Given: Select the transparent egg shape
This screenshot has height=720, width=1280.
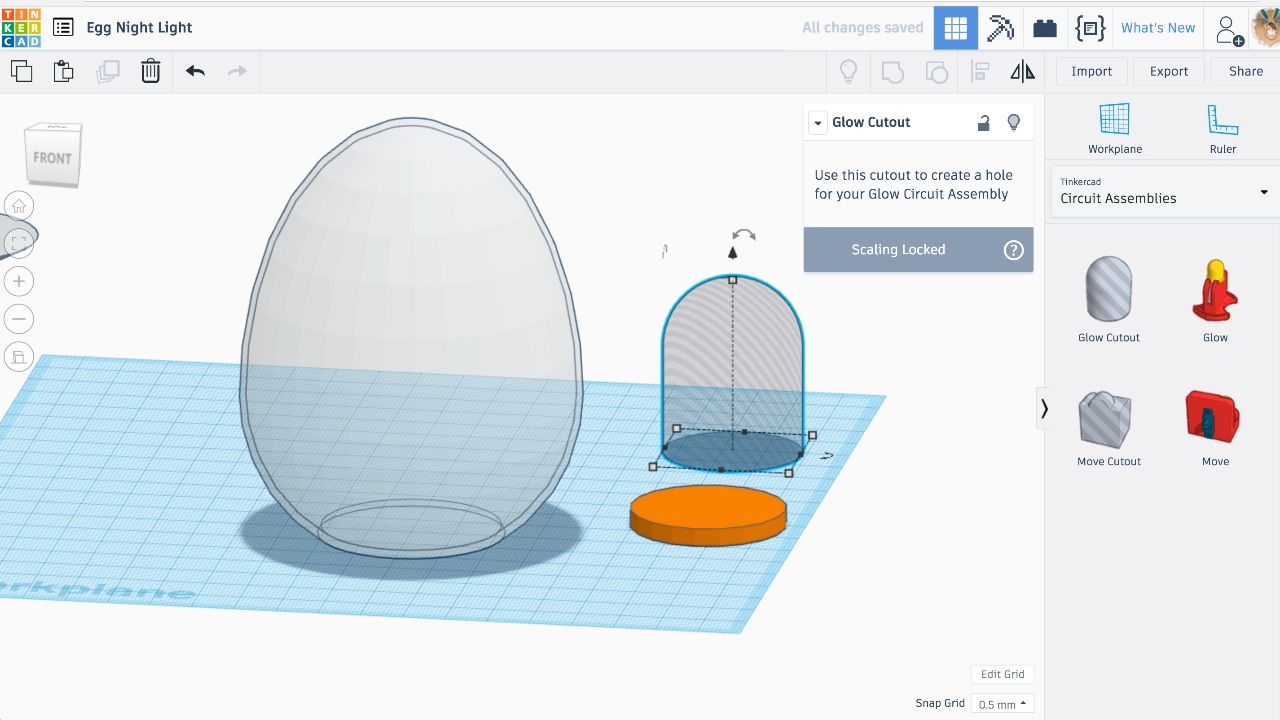Looking at the screenshot, I should pos(411,338).
